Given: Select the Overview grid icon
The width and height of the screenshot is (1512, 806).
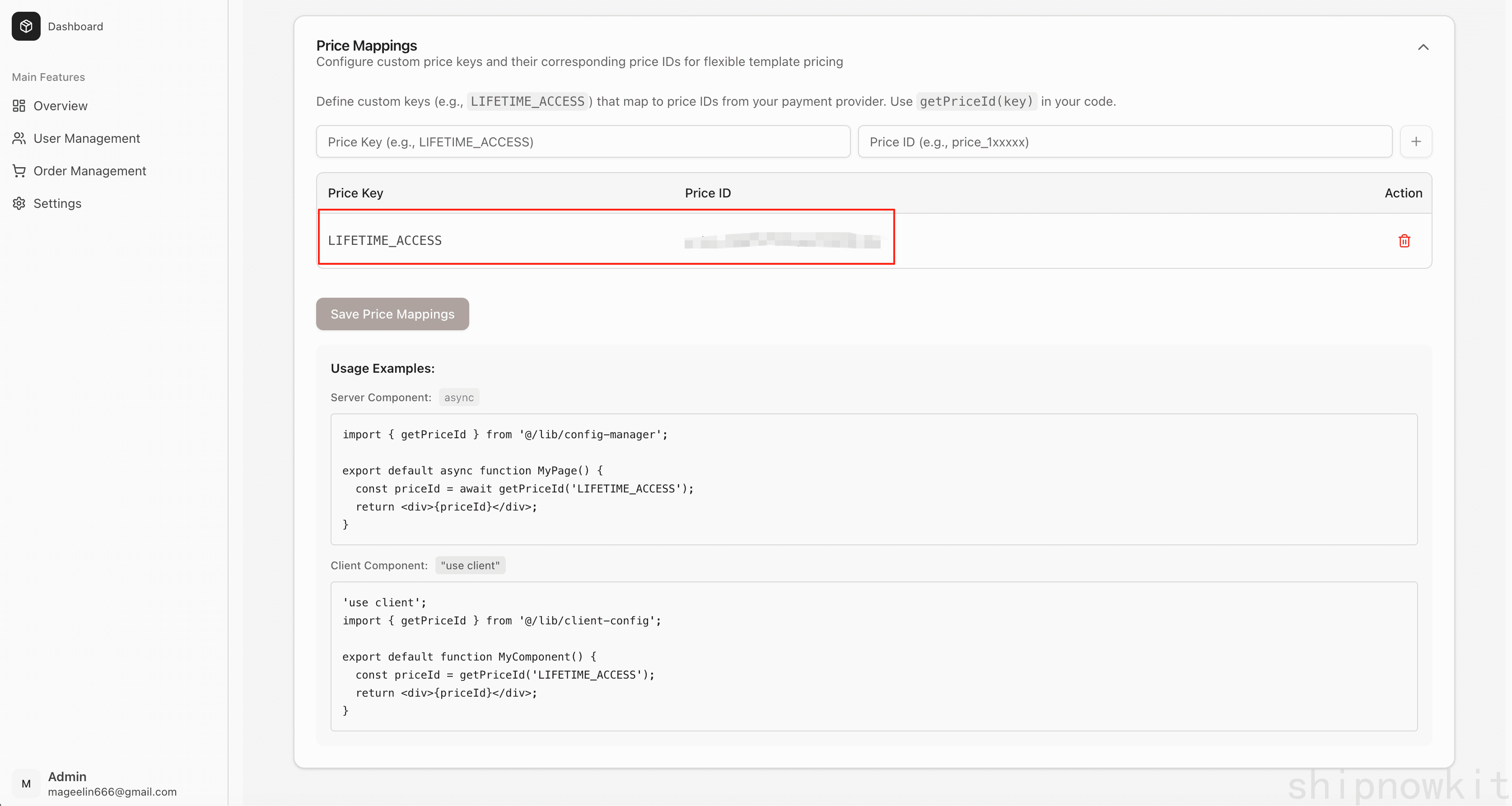Looking at the screenshot, I should point(19,106).
